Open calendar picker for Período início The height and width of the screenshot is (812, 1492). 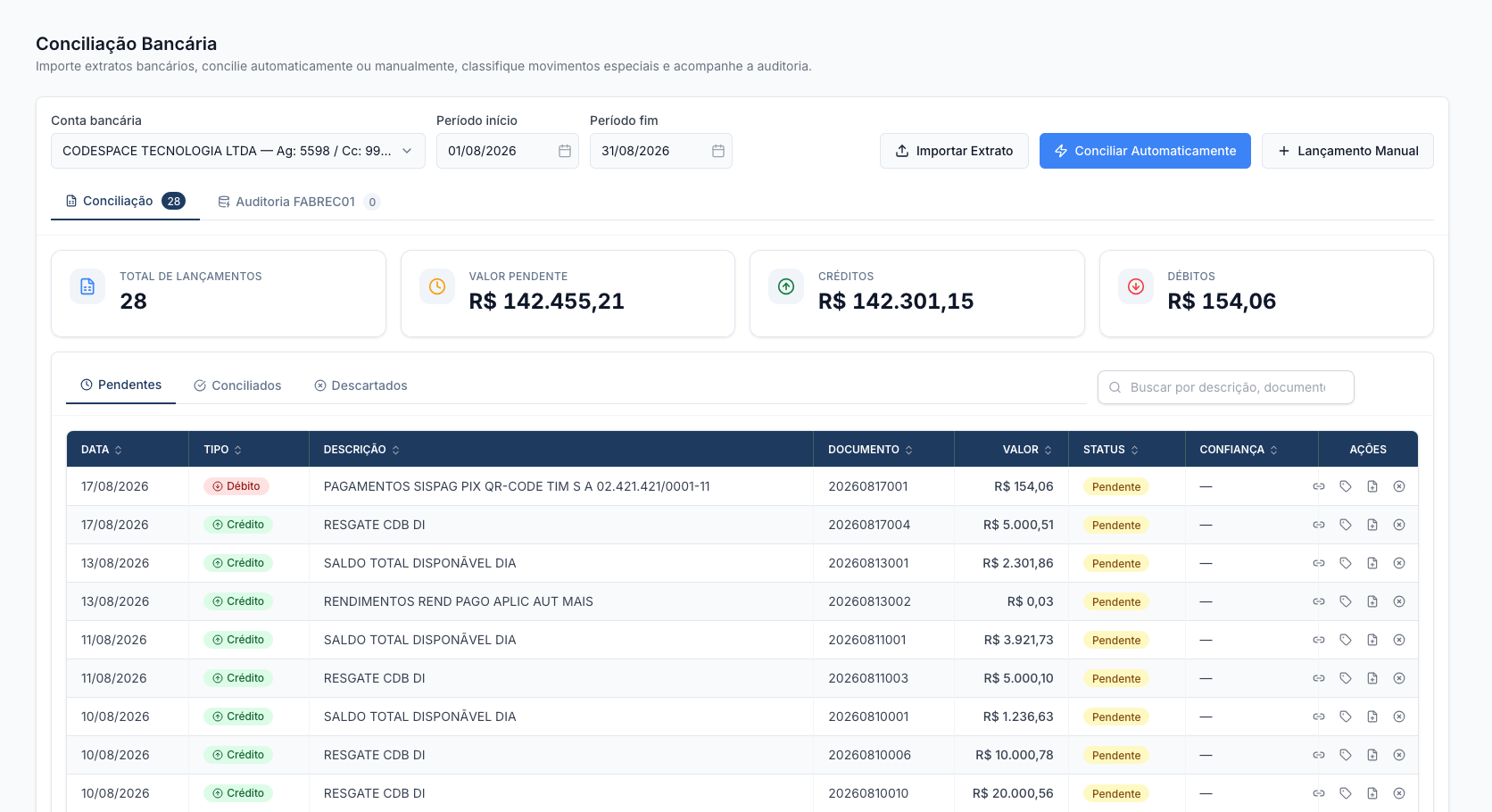[x=565, y=151]
